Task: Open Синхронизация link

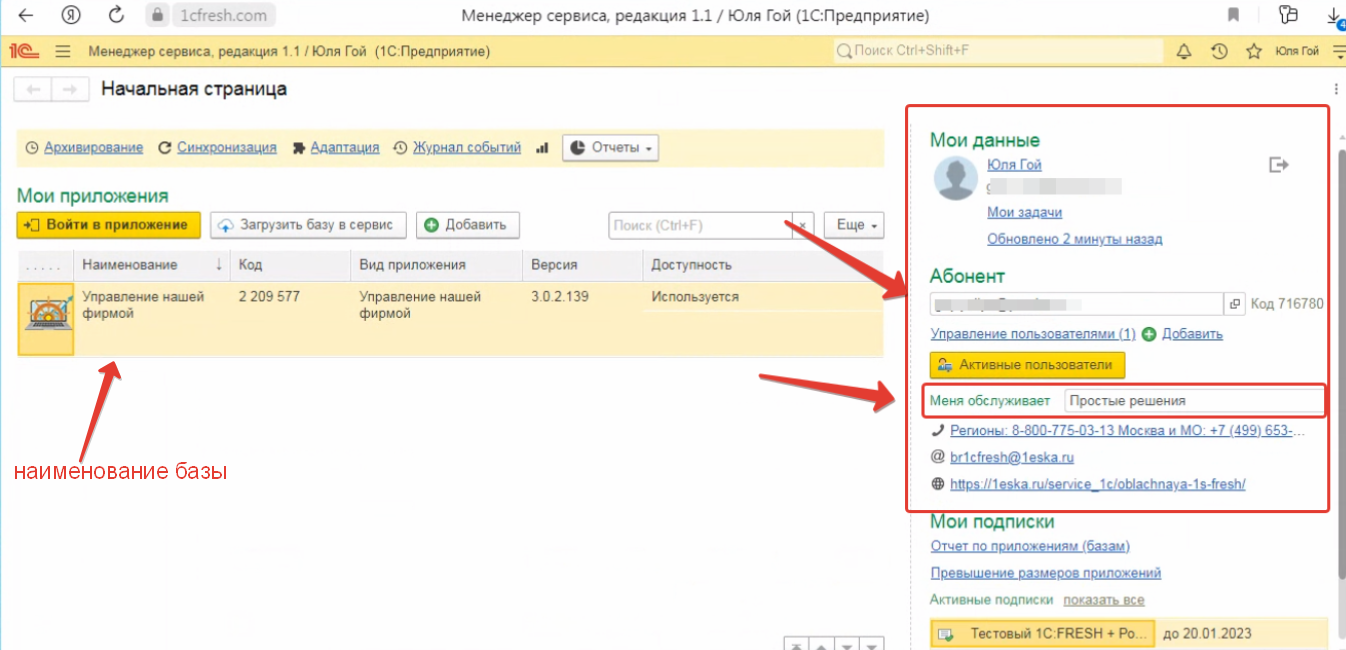Action: pos(227,148)
